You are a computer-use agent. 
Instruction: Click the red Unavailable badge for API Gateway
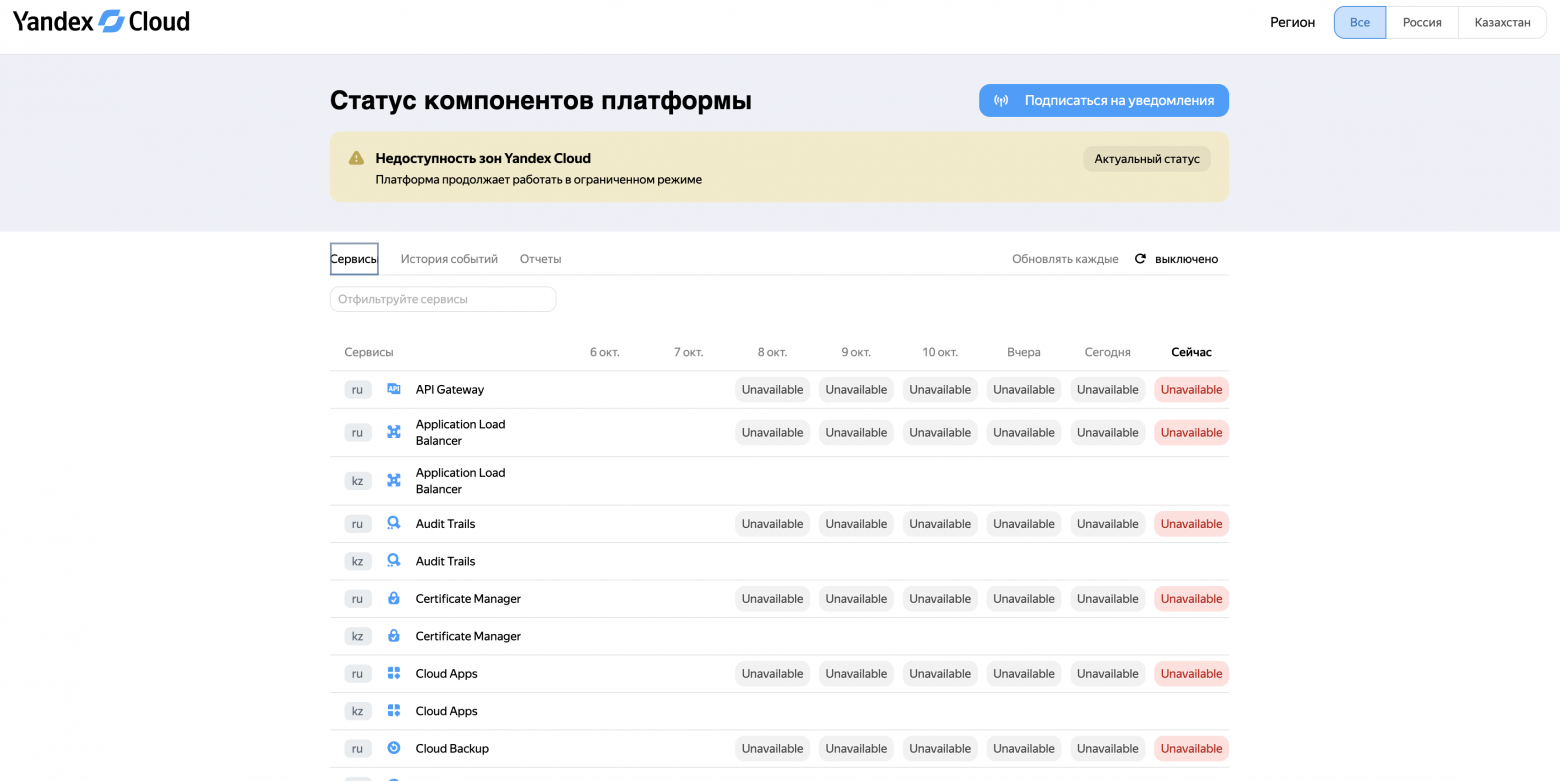click(x=1191, y=389)
